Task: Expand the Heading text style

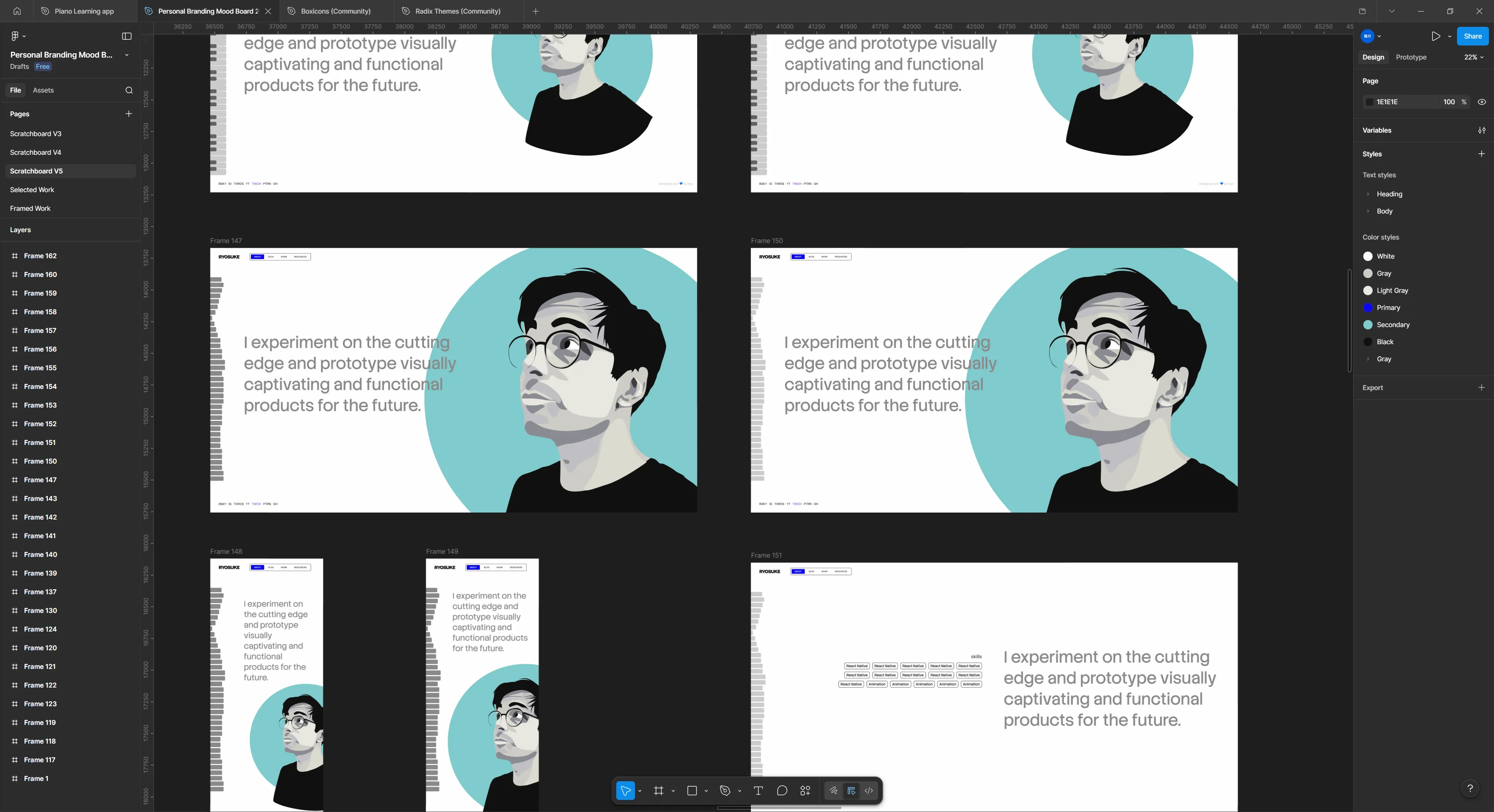Action: click(x=1369, y=194)
